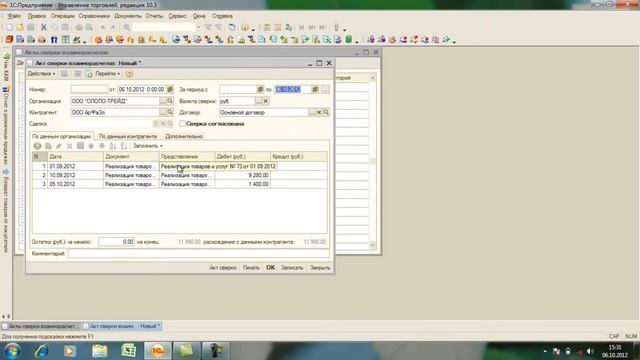Select the table cell with date 05.10.2012
The image size is (640, 360).
click(76, 184)
